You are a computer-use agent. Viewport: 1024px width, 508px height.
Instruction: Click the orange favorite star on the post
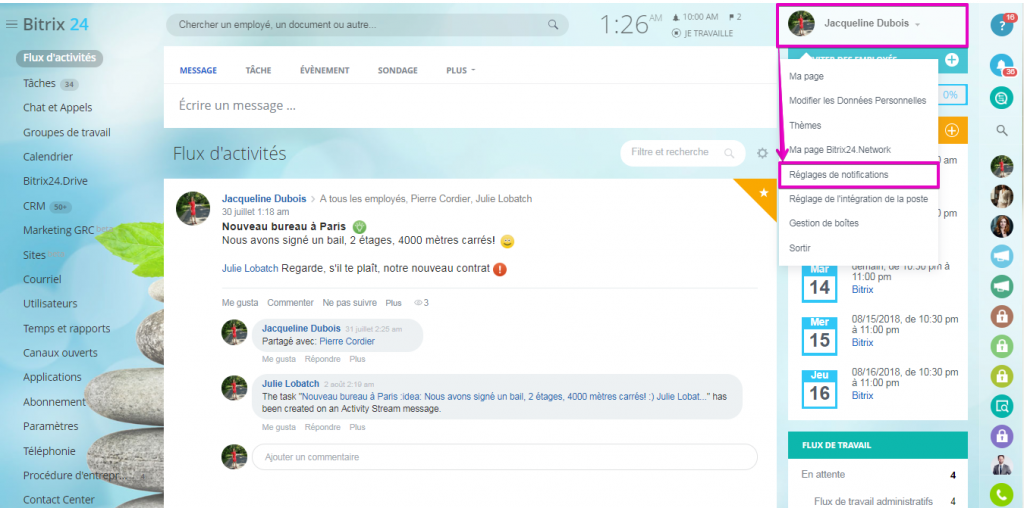[x=764, y=193]
